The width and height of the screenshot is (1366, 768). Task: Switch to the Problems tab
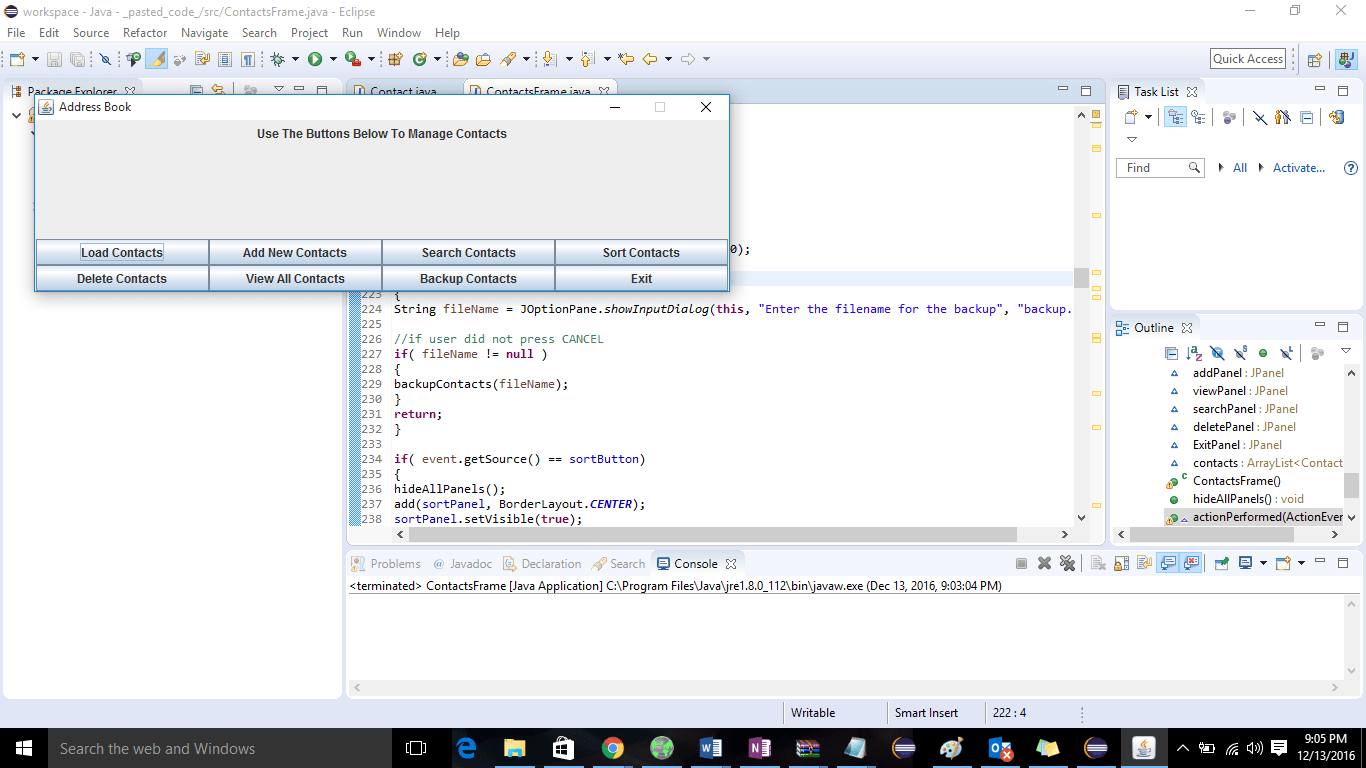(x=387, y=564)
